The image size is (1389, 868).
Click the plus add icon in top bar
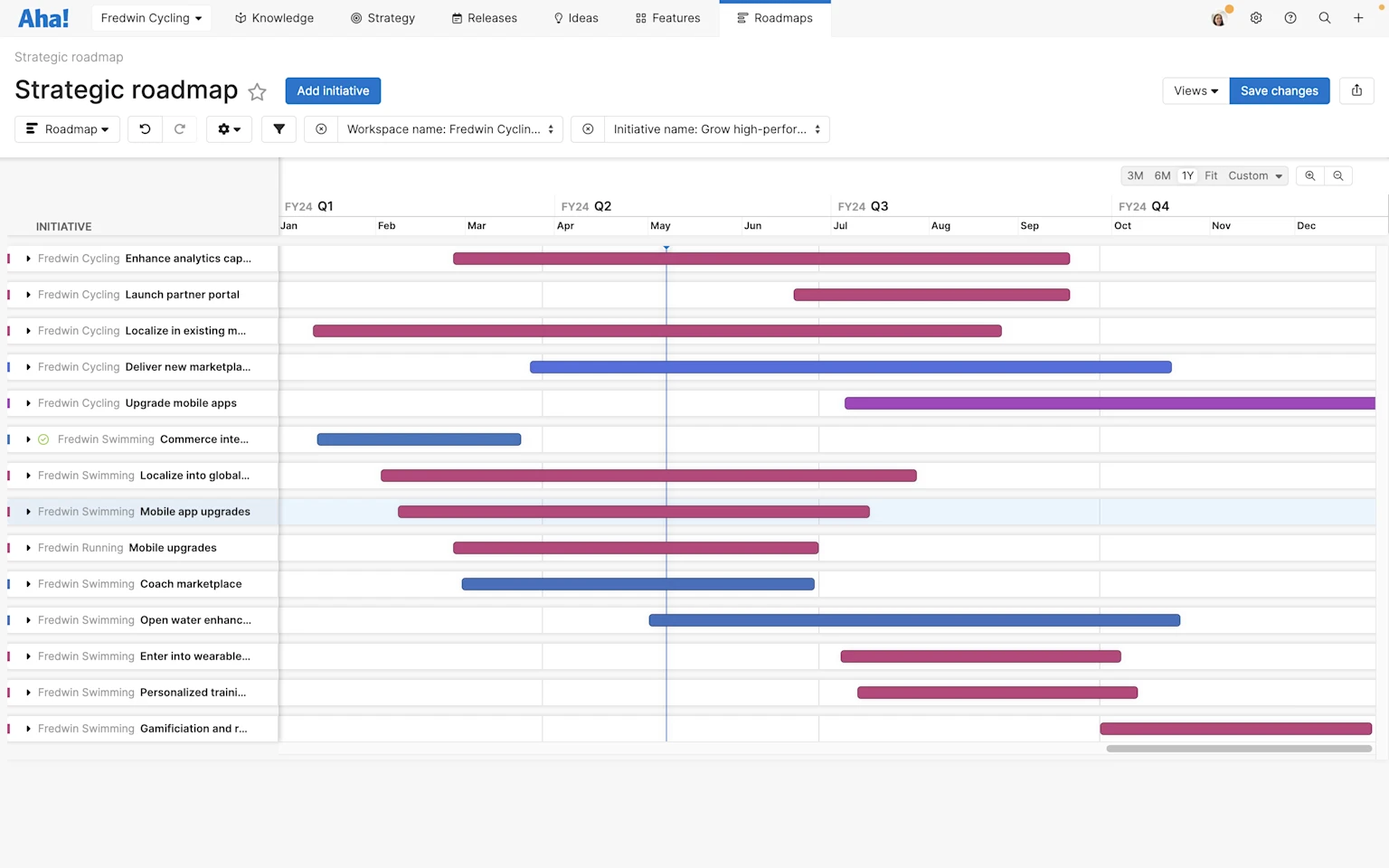click(x=1358, y=18)
